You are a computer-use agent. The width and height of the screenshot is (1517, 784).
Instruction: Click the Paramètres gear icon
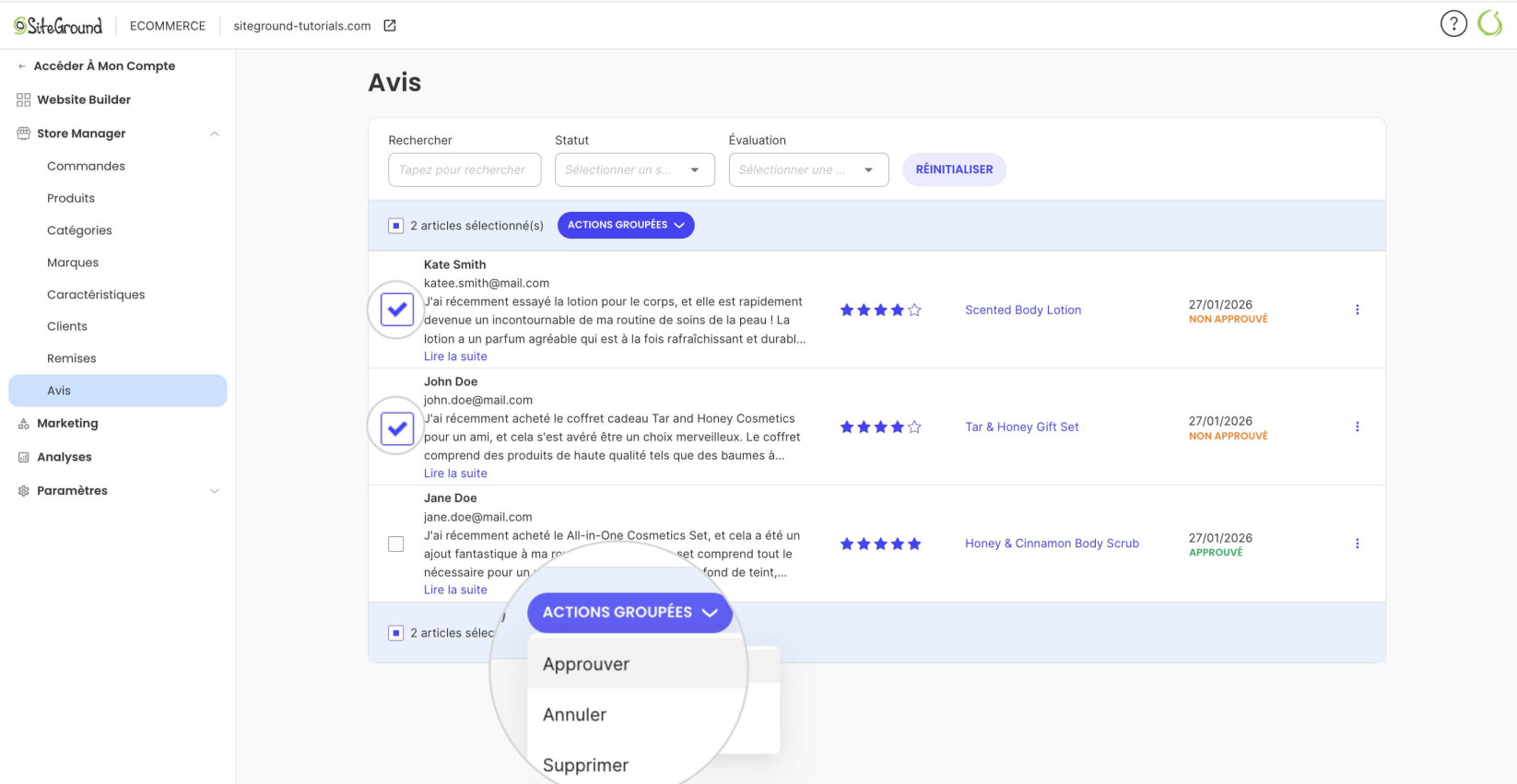coord(24,491)
